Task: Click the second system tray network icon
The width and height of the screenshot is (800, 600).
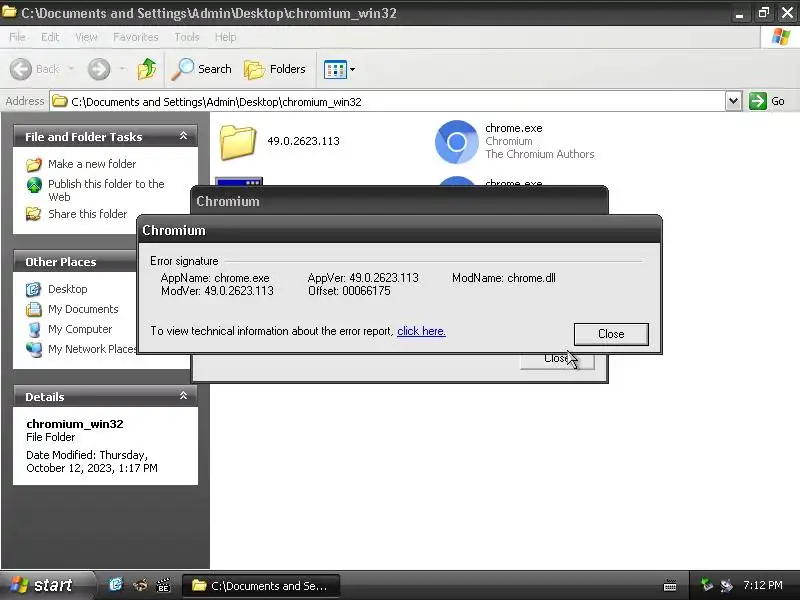Action: pos(727,585)
